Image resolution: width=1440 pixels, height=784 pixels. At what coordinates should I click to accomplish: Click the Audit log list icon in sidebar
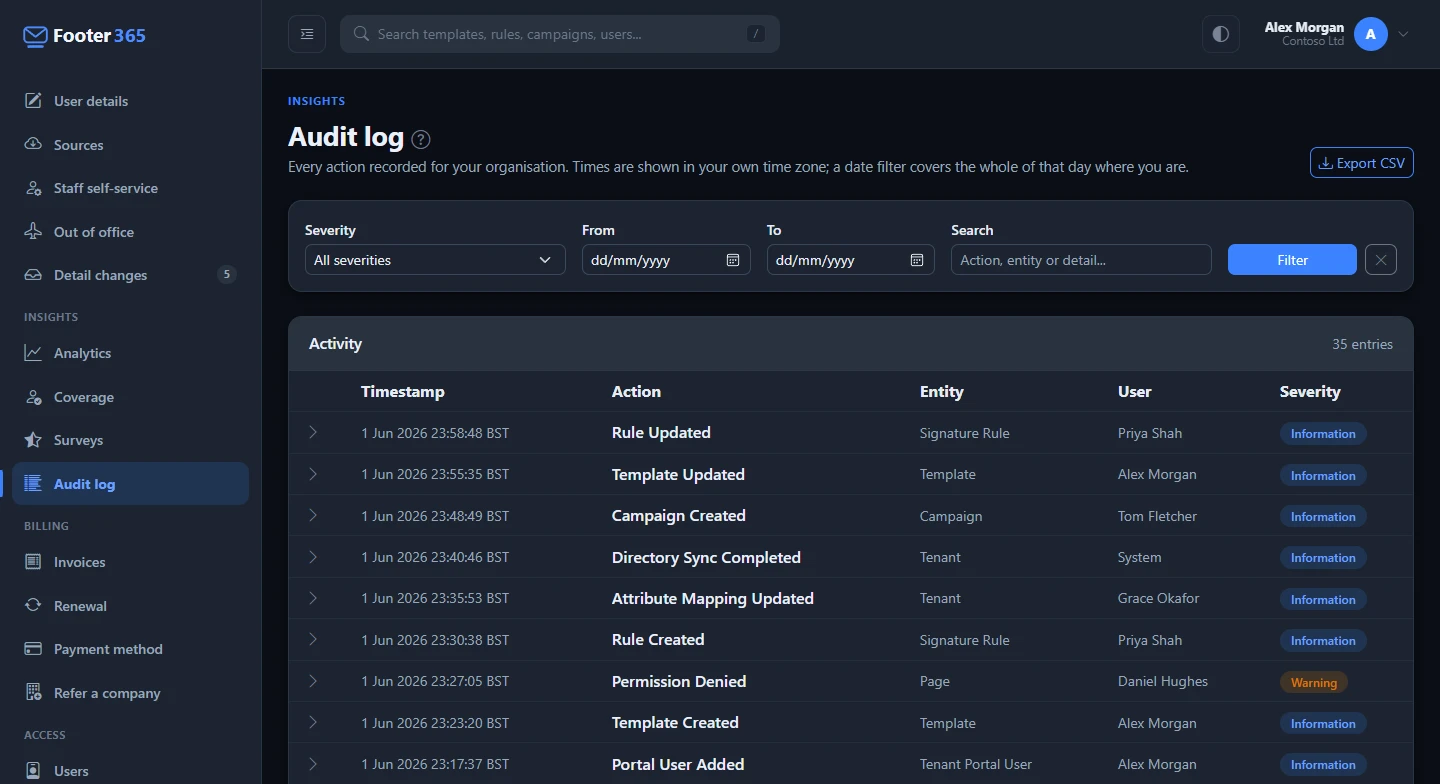coord(33,484)
